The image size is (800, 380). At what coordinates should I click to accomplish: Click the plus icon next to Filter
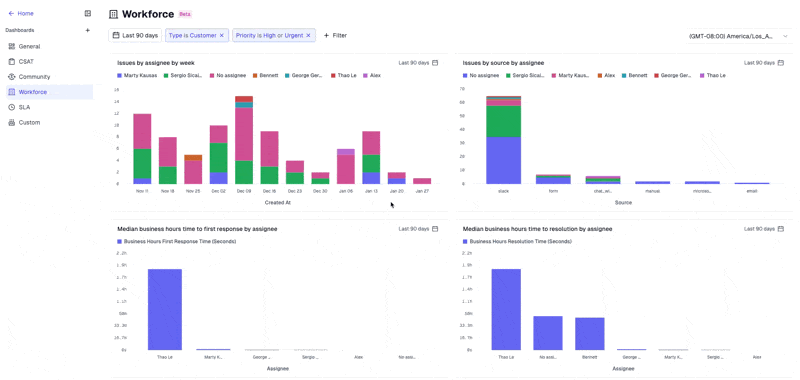327,36
